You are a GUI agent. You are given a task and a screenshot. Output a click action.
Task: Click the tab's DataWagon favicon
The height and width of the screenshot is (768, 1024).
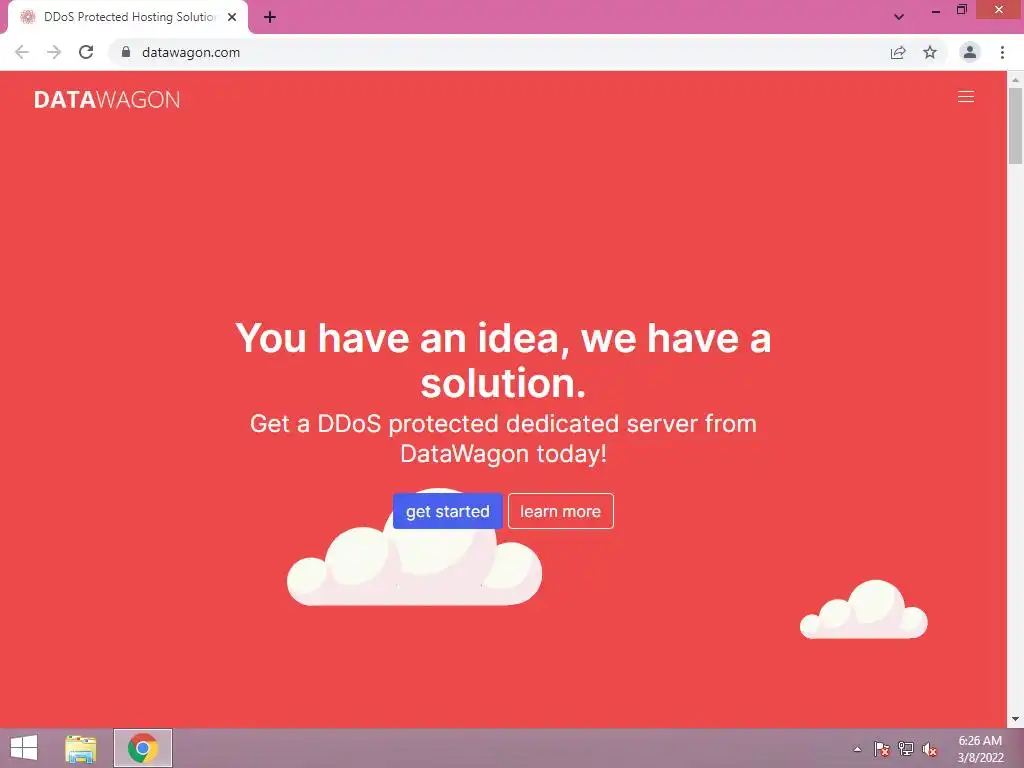click(27, 17)
